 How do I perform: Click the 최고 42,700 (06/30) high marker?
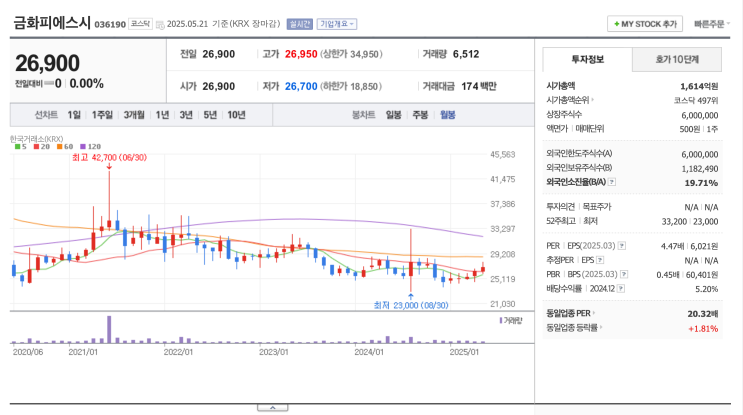pyautogui.click(x=109, y=157)
